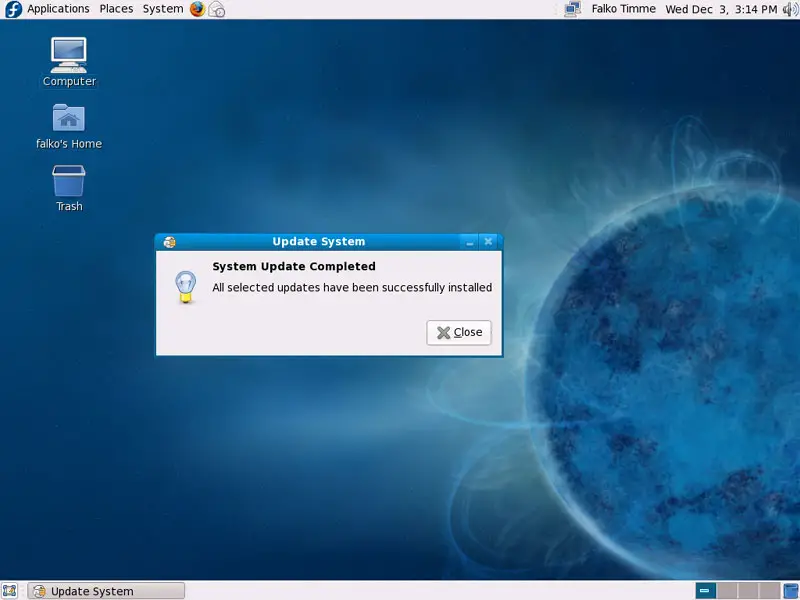Image resolution: width=800 pixels, height=600 pixels.
Task: Click the Show Desktop button in bottom panel
Action: tap(10, 591)
